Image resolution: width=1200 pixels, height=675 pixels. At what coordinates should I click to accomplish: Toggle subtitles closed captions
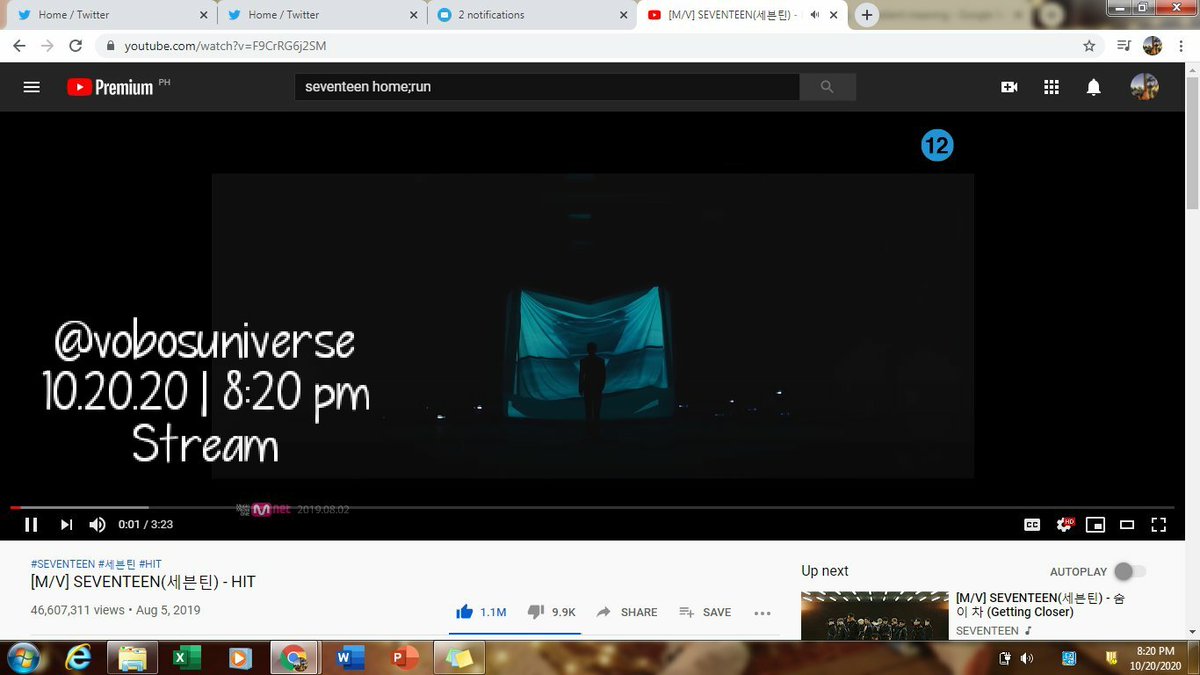click(1032, 524)
